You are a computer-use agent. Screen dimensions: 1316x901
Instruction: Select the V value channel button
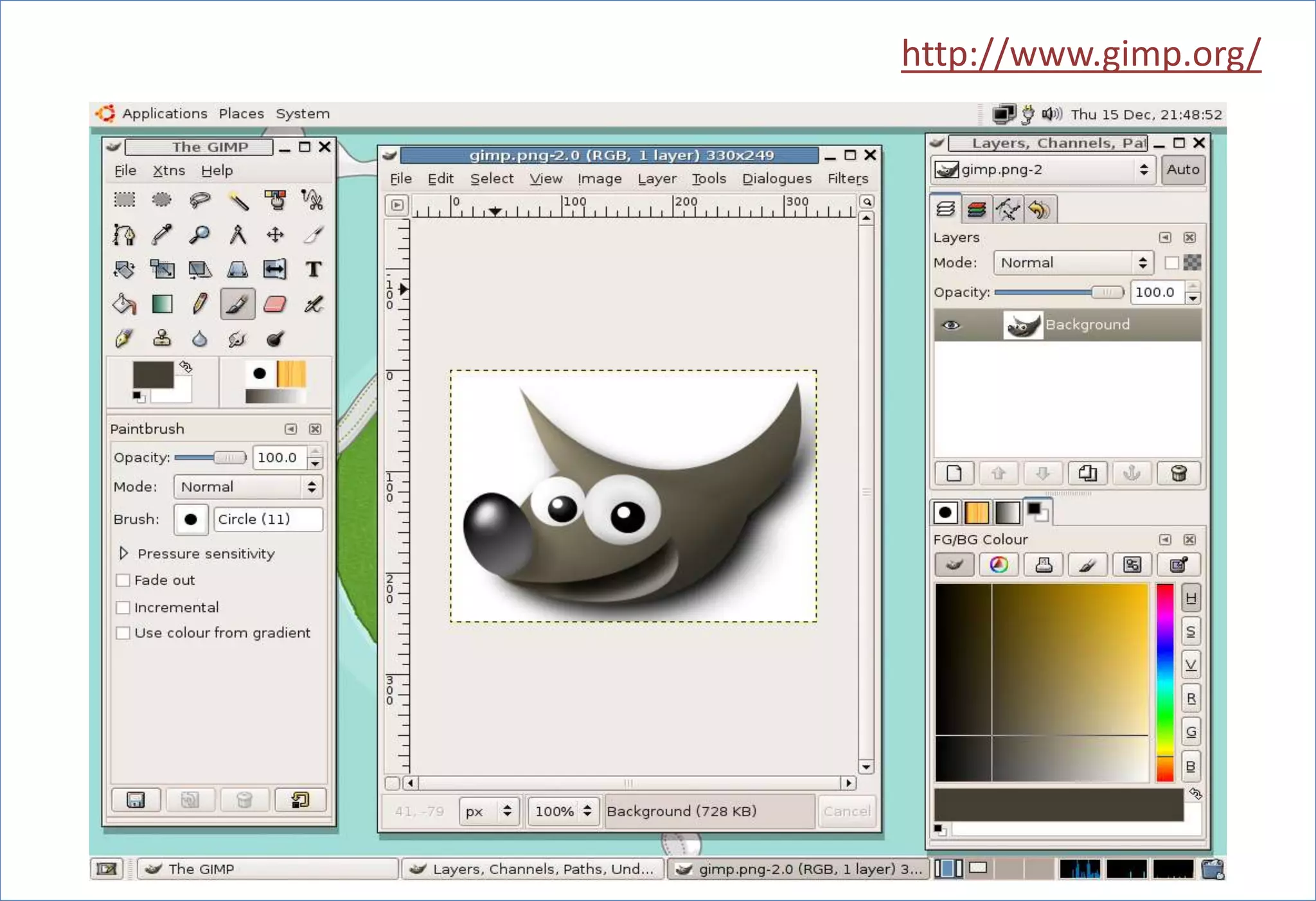coord(1191,665)
